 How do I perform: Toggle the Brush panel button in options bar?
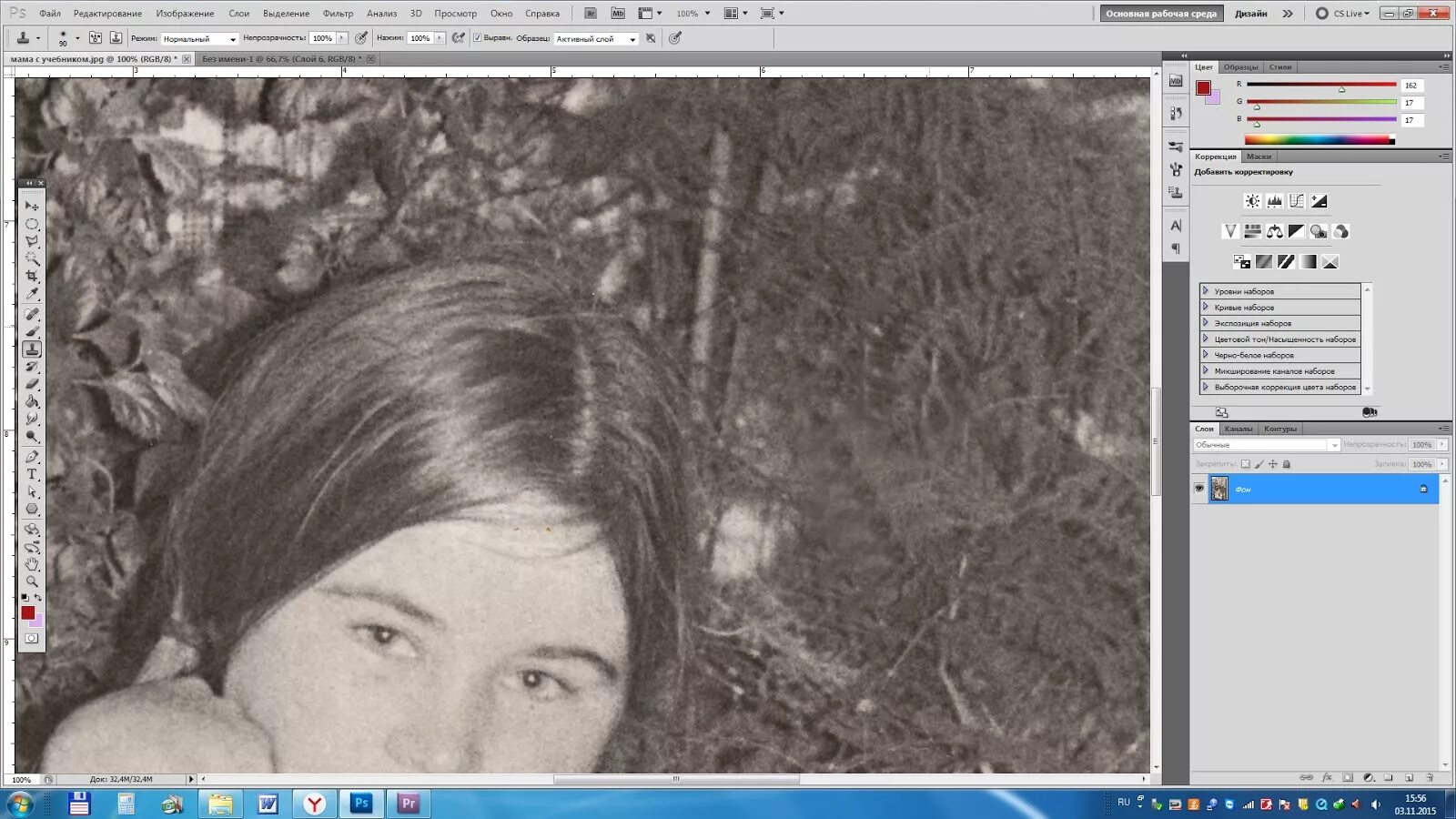(96, 38)
